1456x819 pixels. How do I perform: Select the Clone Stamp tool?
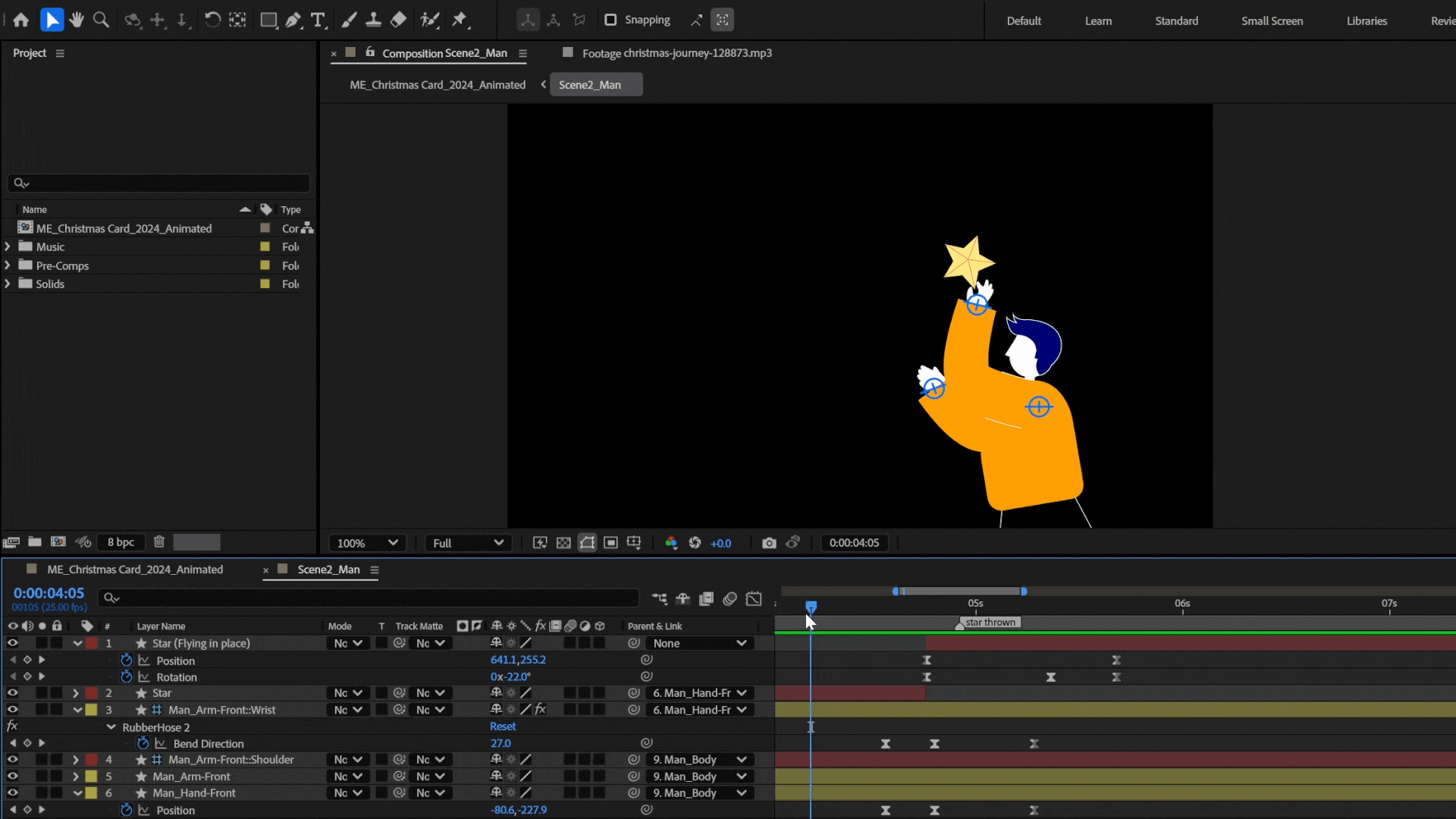[373, 20]
